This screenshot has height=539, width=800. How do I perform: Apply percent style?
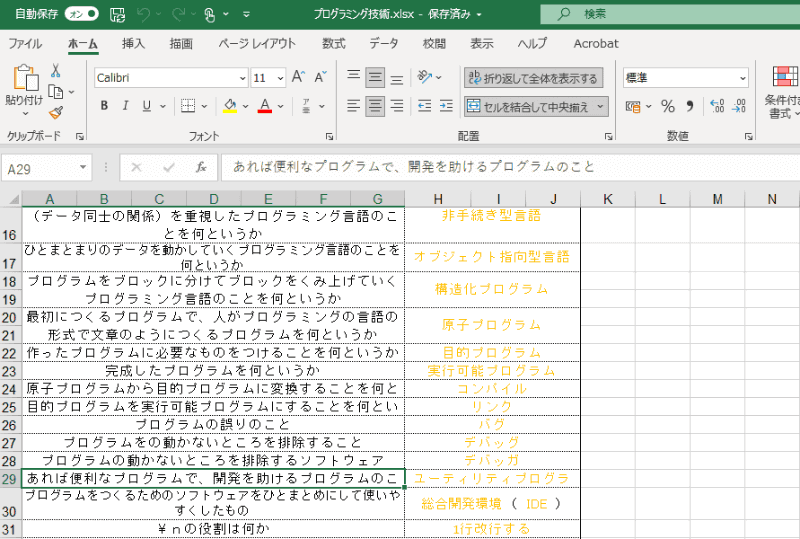(x=667, y=106)
